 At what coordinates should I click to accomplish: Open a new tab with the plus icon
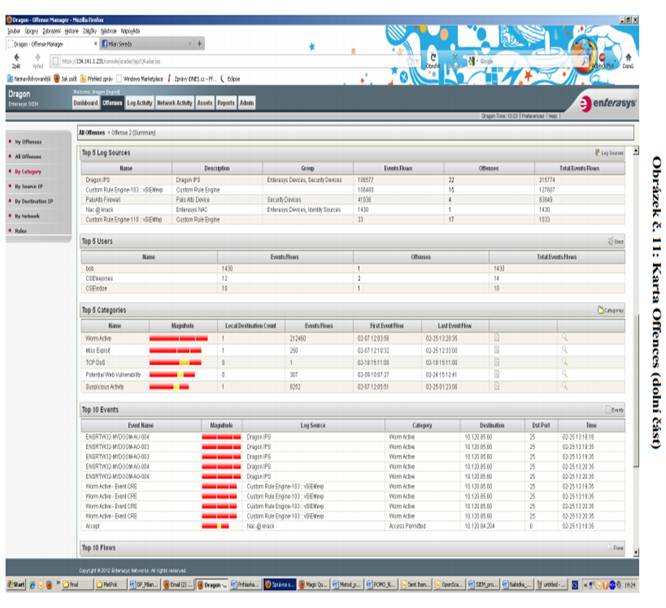click(x=199, y=43)
